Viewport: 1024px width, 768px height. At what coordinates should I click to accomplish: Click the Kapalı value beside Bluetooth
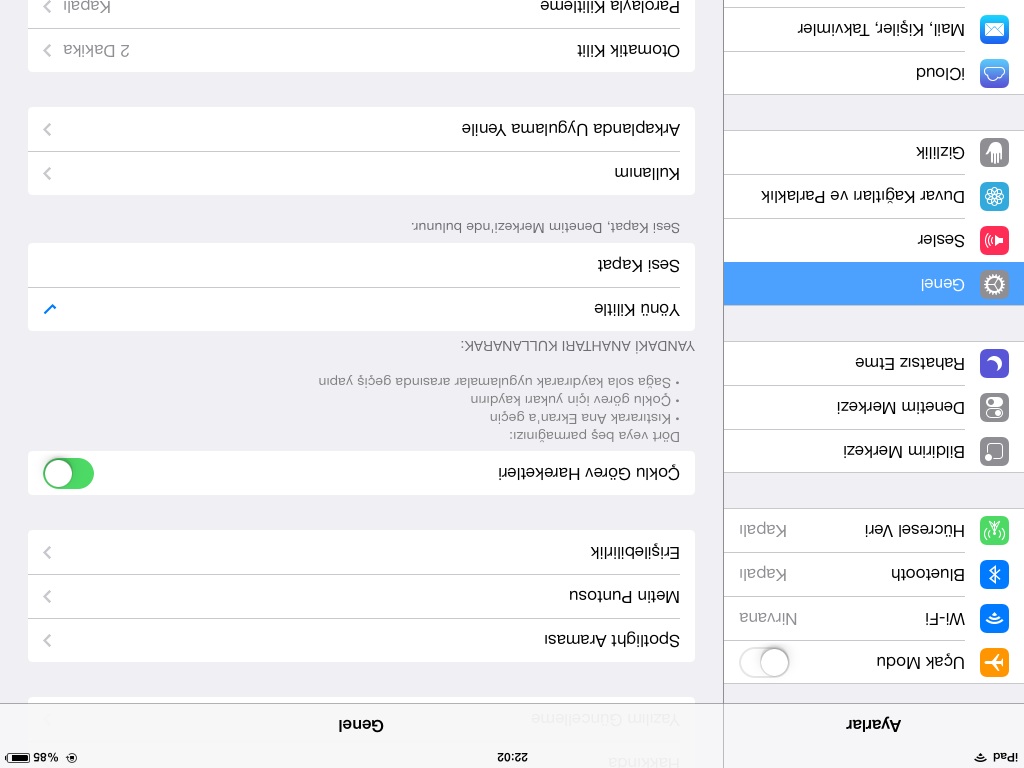(763, 574)
